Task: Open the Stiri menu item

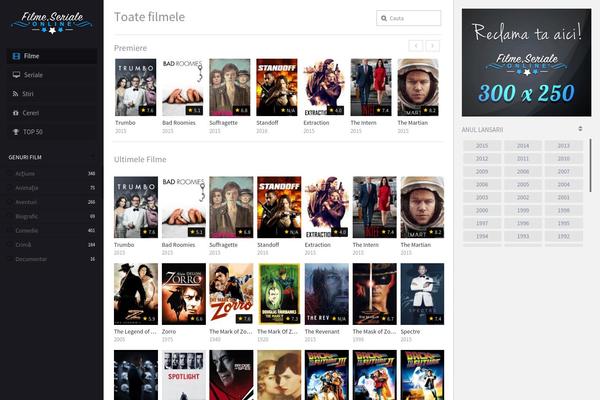Action: click(52, 94)
